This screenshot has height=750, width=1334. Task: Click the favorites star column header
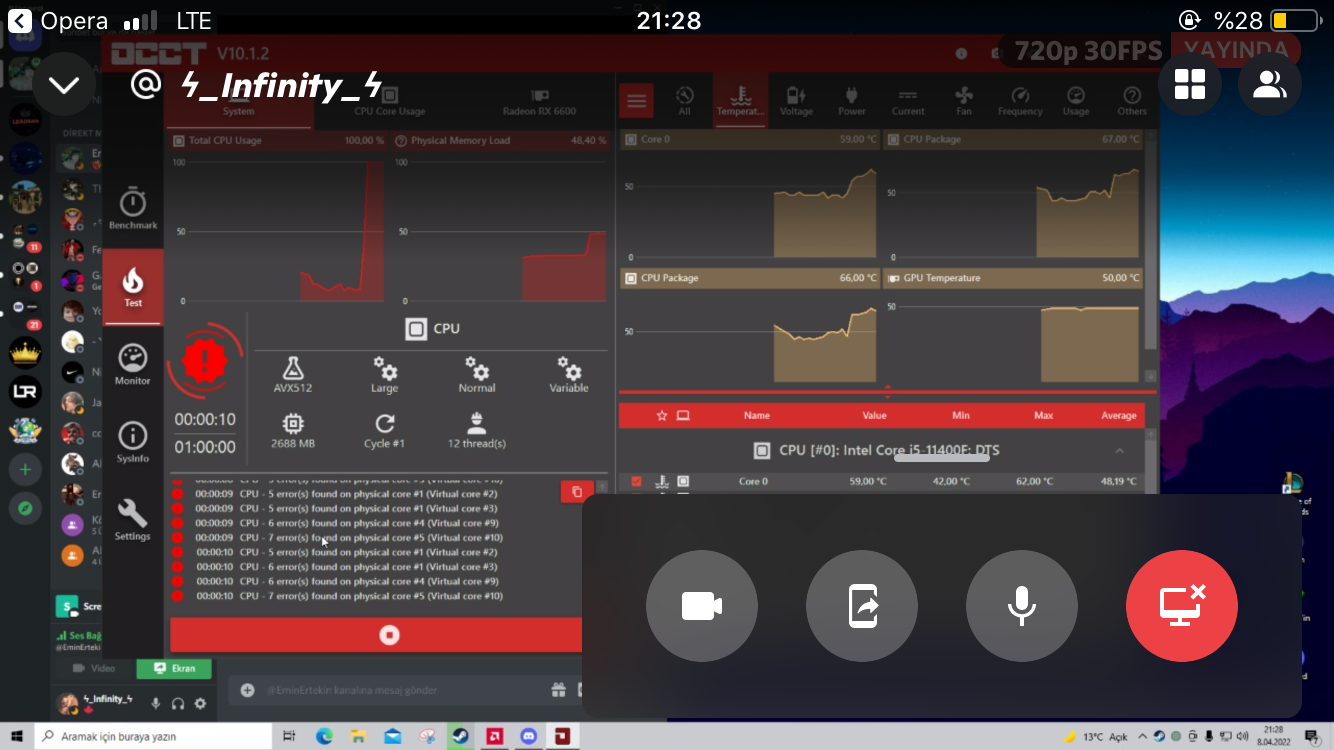(661, 415)
